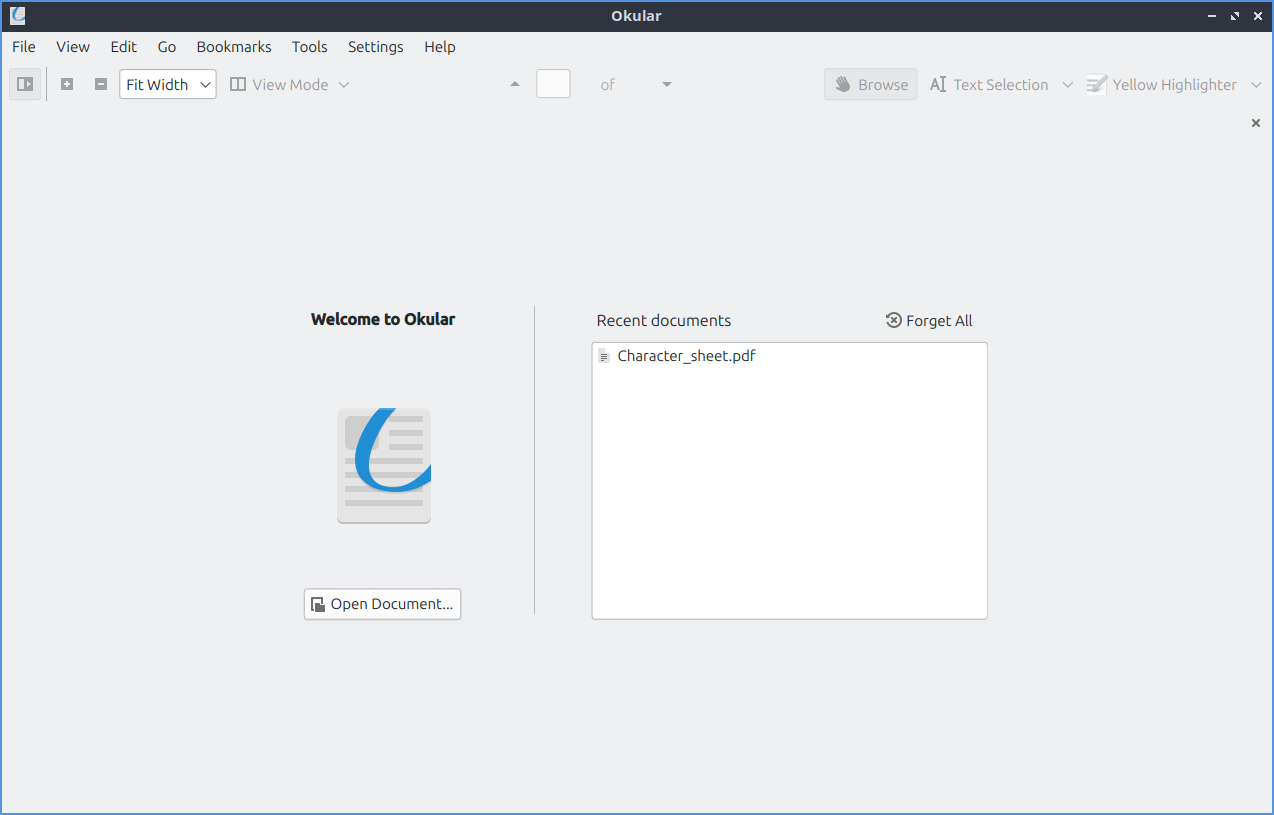Click the zoom out minus icon
This screenshot has height=815, width=1274.
pyautogui.click(x=101, y=85)
